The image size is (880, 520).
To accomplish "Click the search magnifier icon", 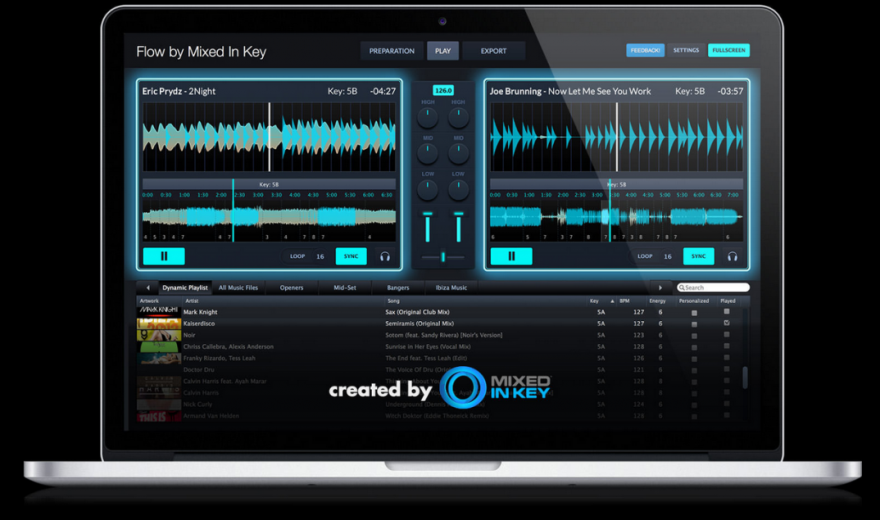I will [681, 288].
